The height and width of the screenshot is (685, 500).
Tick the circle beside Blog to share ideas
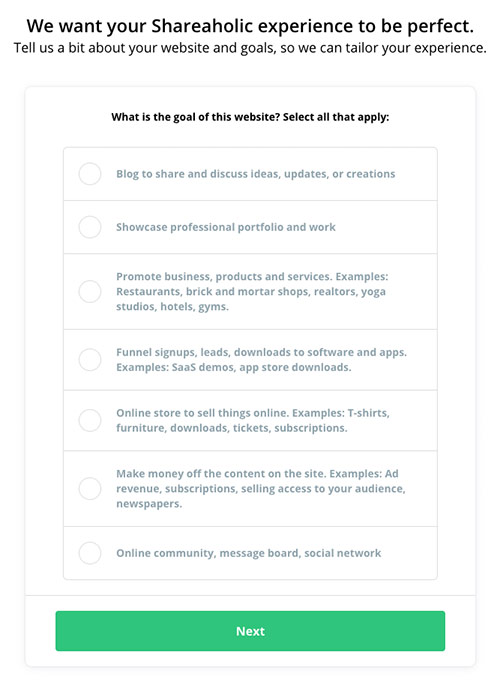(90, 174)
